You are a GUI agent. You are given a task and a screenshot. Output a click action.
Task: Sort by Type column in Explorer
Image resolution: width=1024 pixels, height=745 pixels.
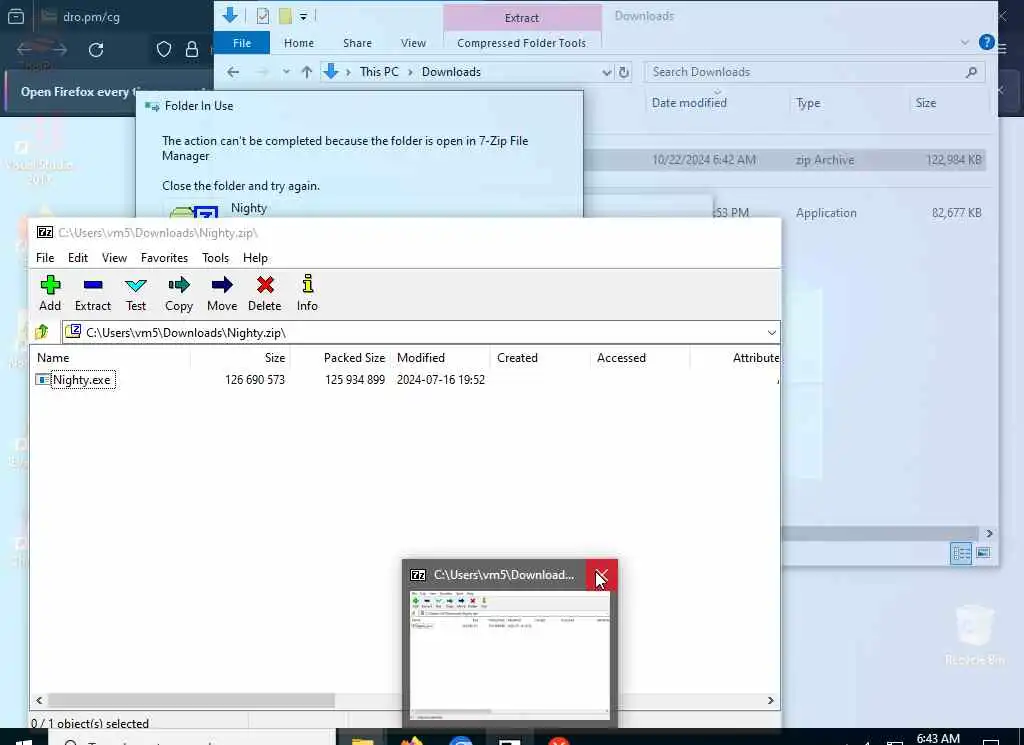coord(808,103)
